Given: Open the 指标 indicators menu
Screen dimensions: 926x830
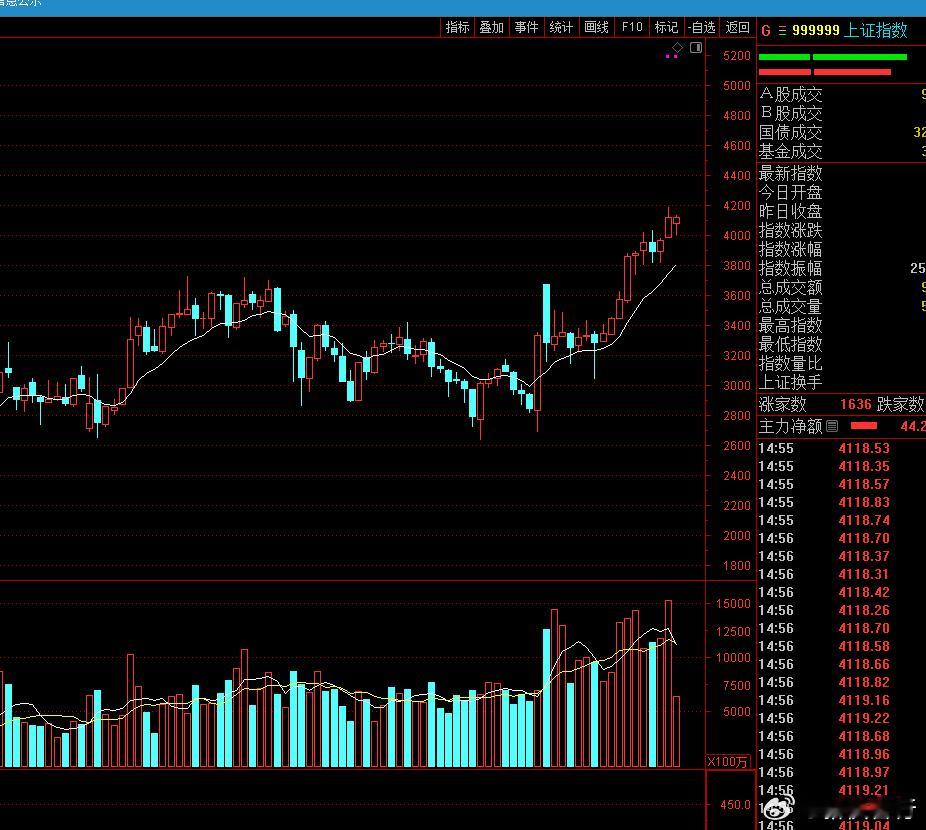Looking at the screenshot, I should 457,27.
